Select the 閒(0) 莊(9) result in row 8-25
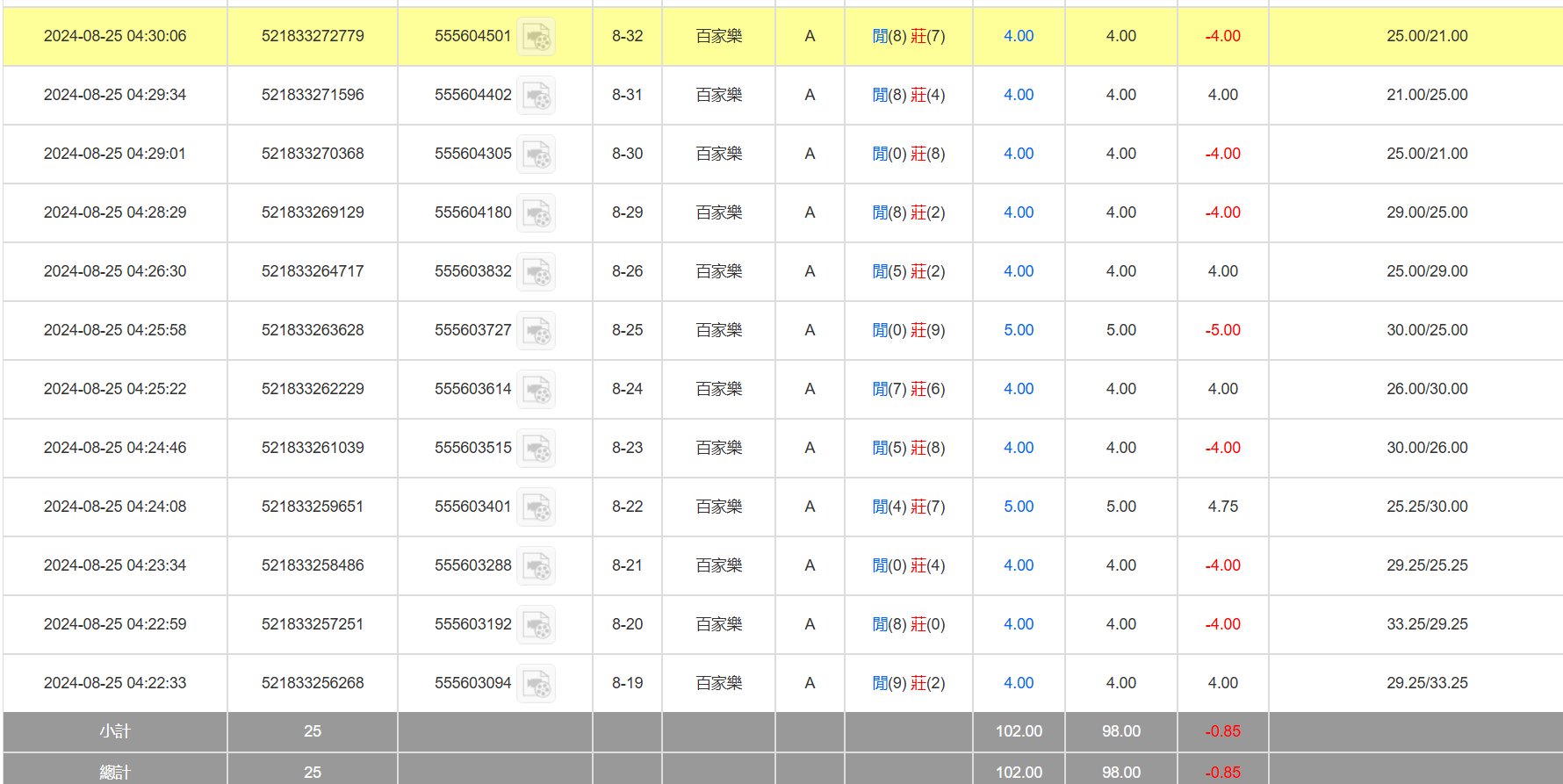The width and height of the screenshot is (1563, 784). [x=909, y=330]
